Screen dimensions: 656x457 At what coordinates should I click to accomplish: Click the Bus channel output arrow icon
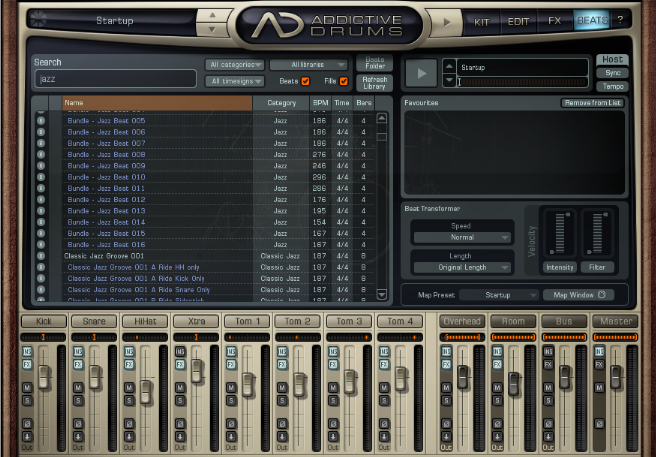(x=548, y=437)
